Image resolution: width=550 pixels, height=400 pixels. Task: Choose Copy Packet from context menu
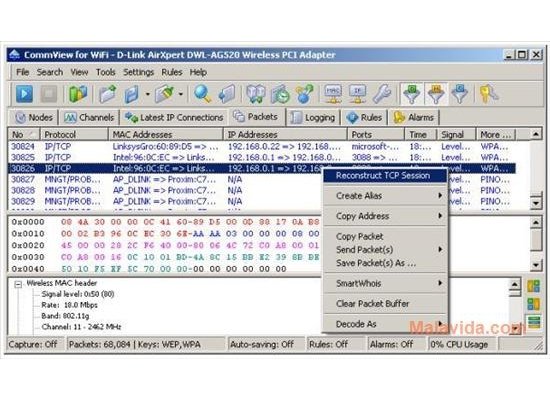(385, 236)
